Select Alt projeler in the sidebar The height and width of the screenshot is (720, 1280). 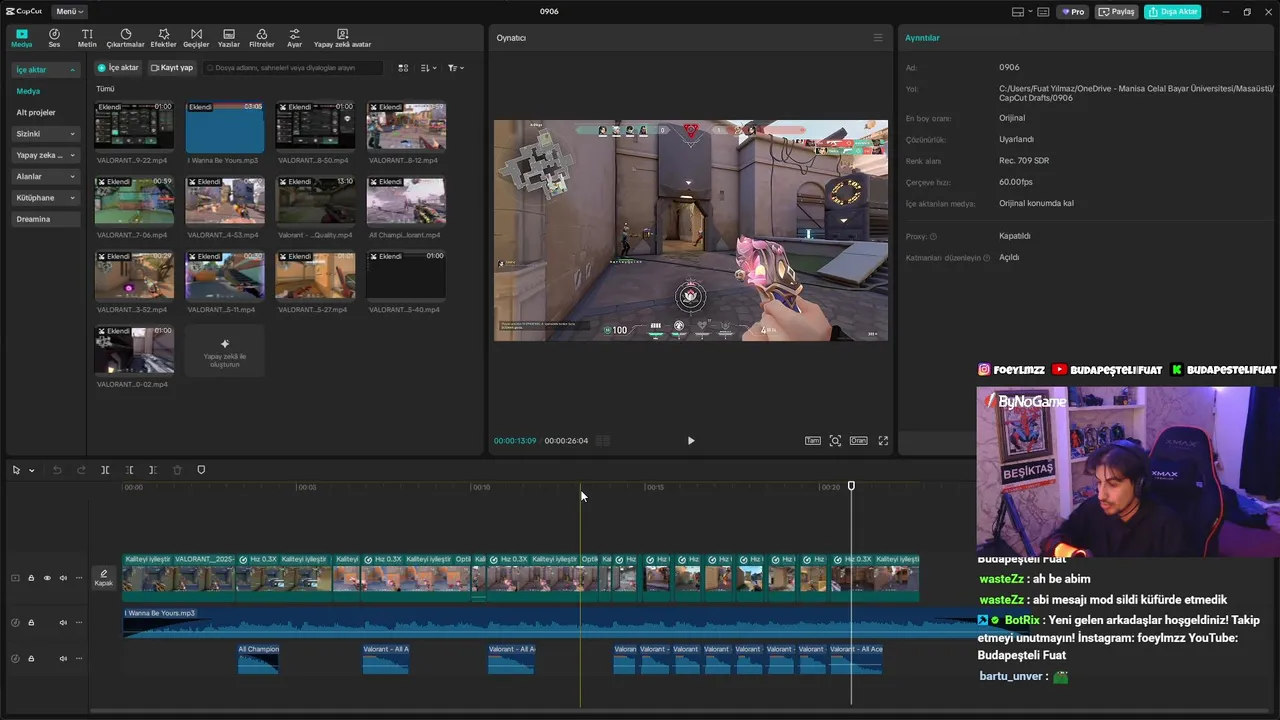tap(36, 112)
